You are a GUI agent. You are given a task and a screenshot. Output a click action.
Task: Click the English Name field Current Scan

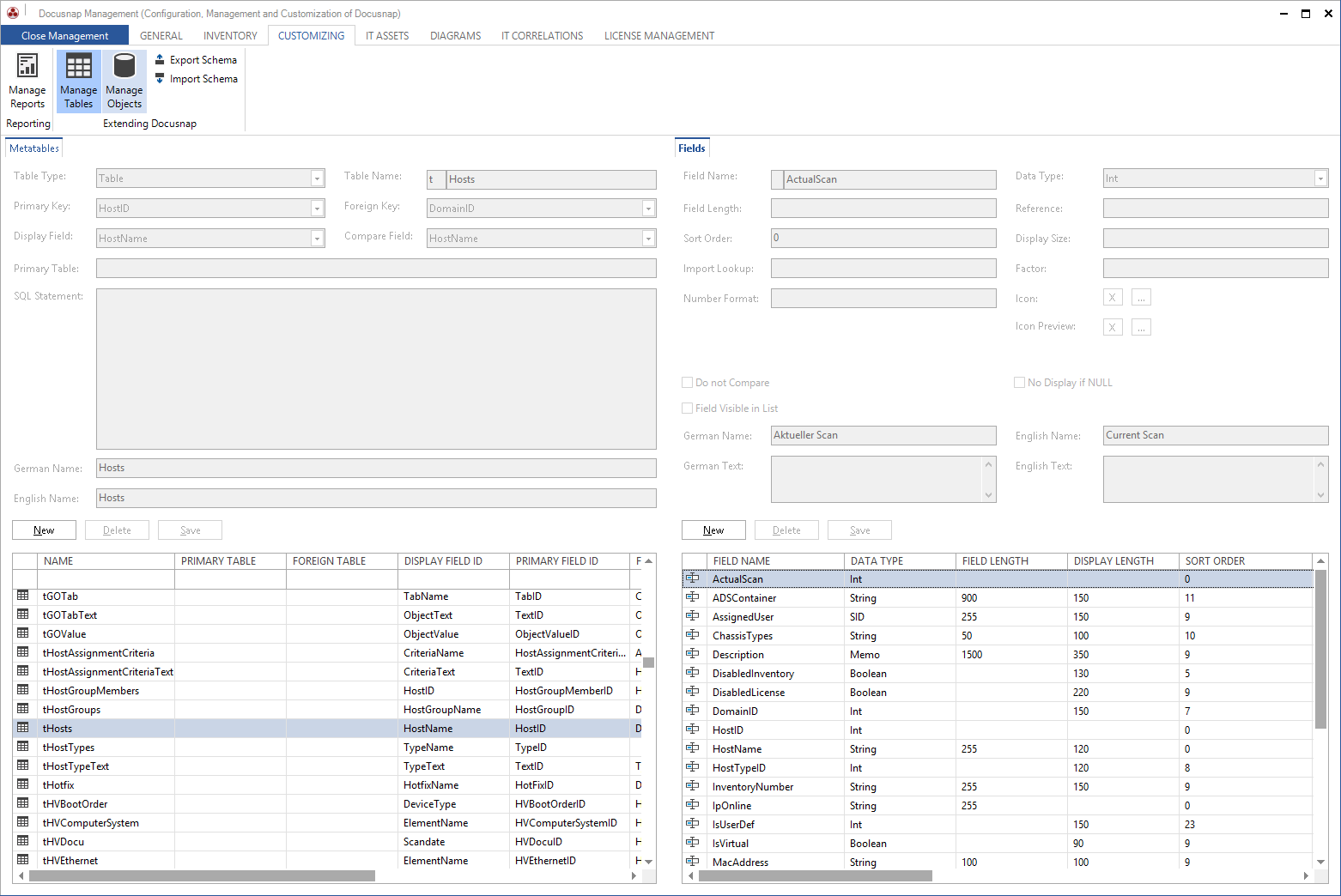coord(1216,435)
